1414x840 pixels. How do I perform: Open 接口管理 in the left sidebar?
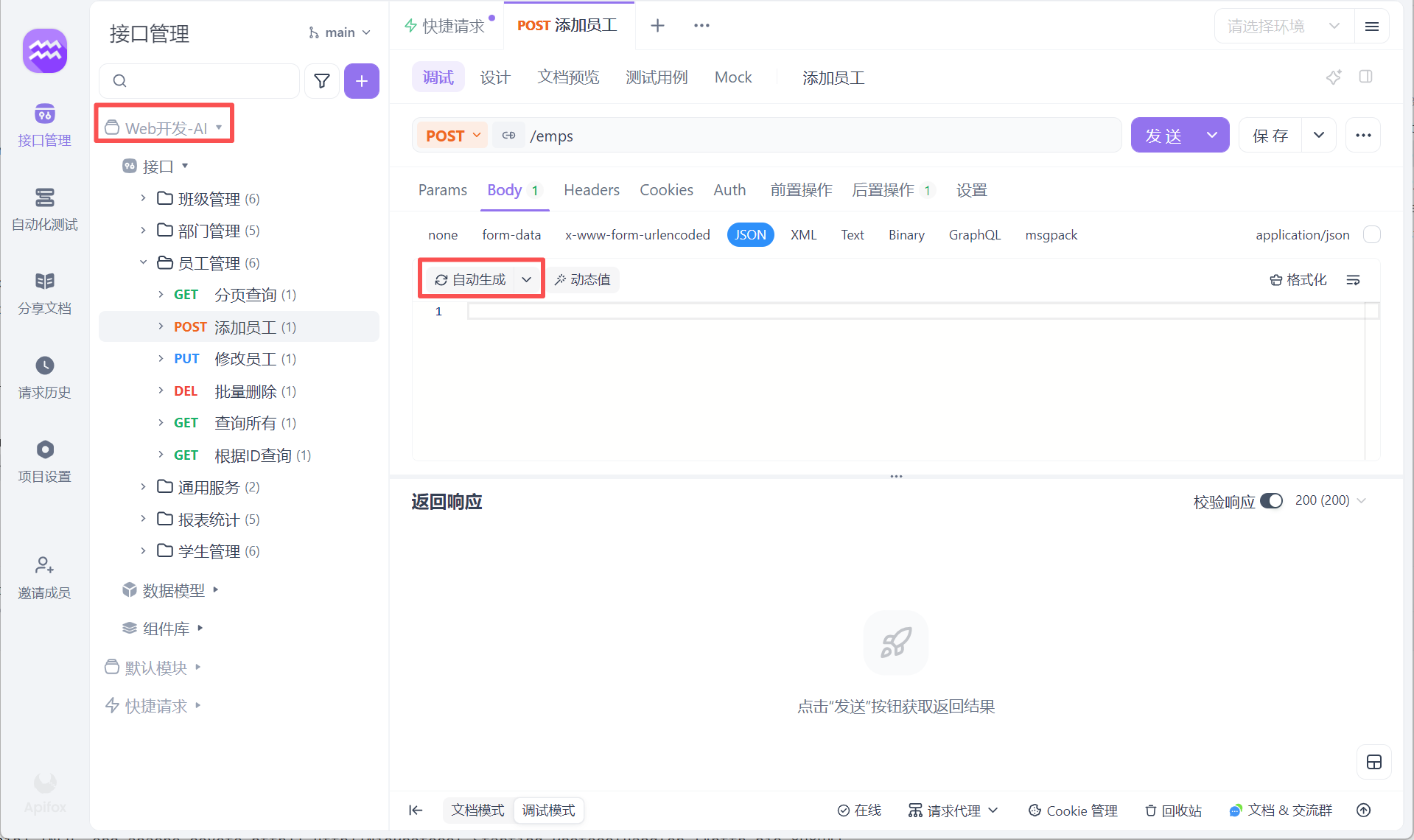44,125
